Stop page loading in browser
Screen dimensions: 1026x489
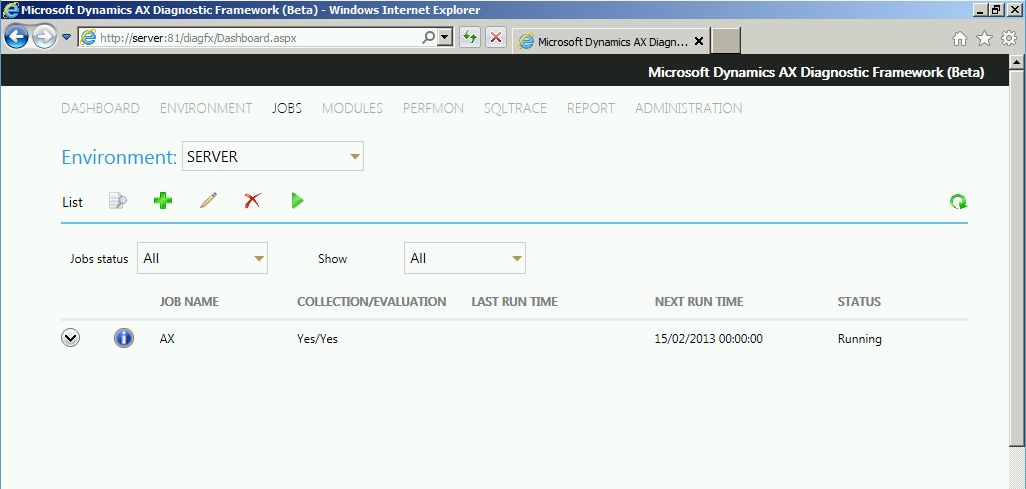[496, 37]
